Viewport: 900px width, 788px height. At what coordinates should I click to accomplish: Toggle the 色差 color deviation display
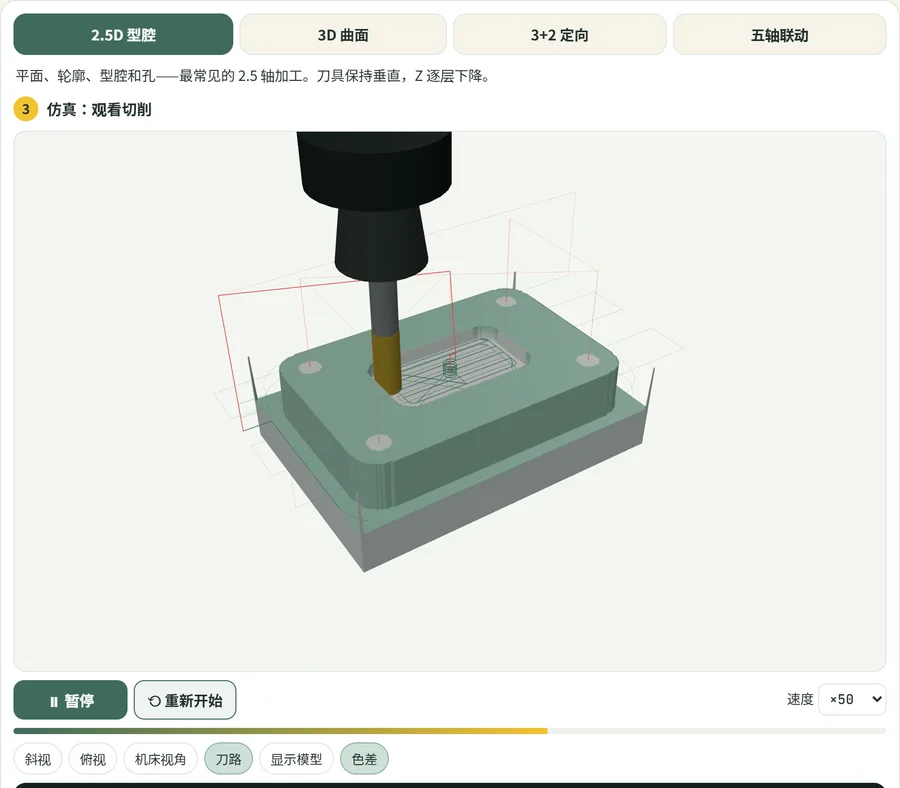point(364,759)
